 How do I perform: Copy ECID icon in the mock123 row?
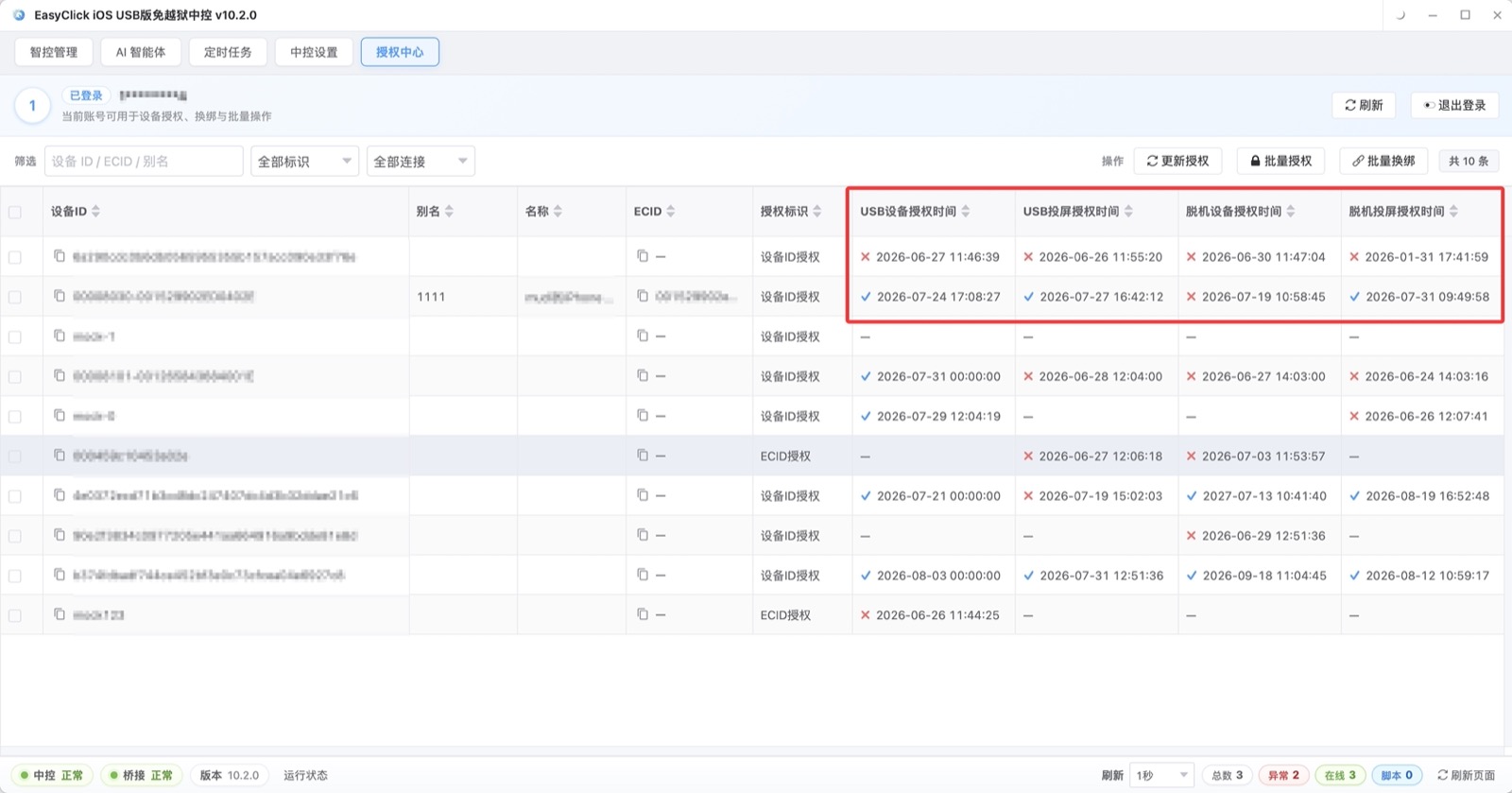click(643, 614)
